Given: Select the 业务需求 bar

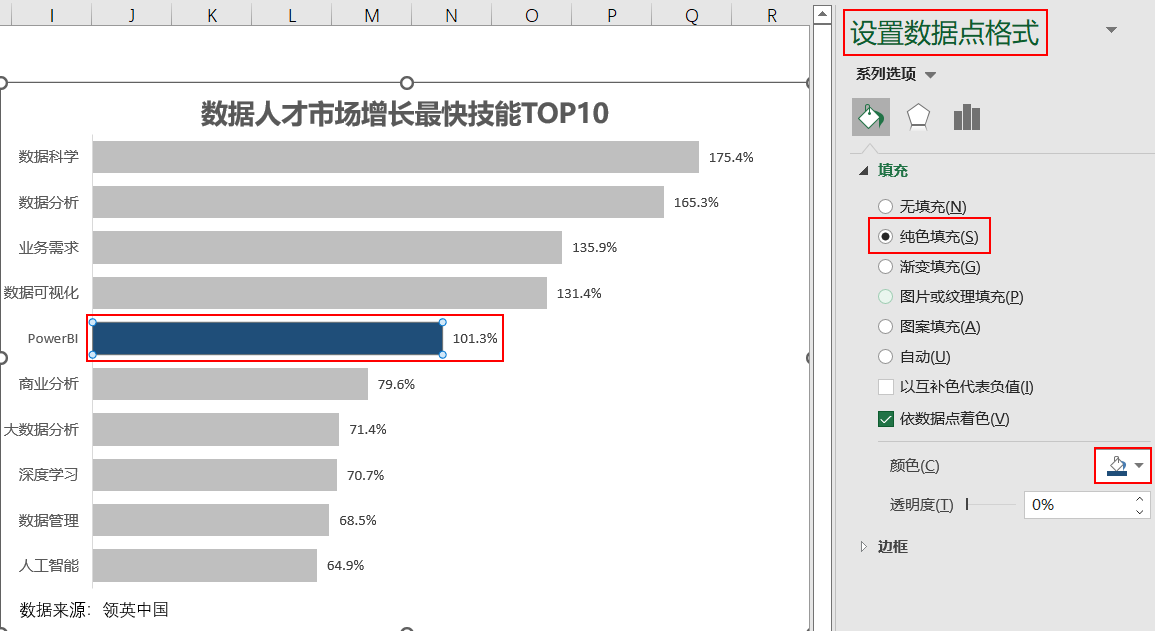Looking at the screenshot, I should click(x=327, y=247).
